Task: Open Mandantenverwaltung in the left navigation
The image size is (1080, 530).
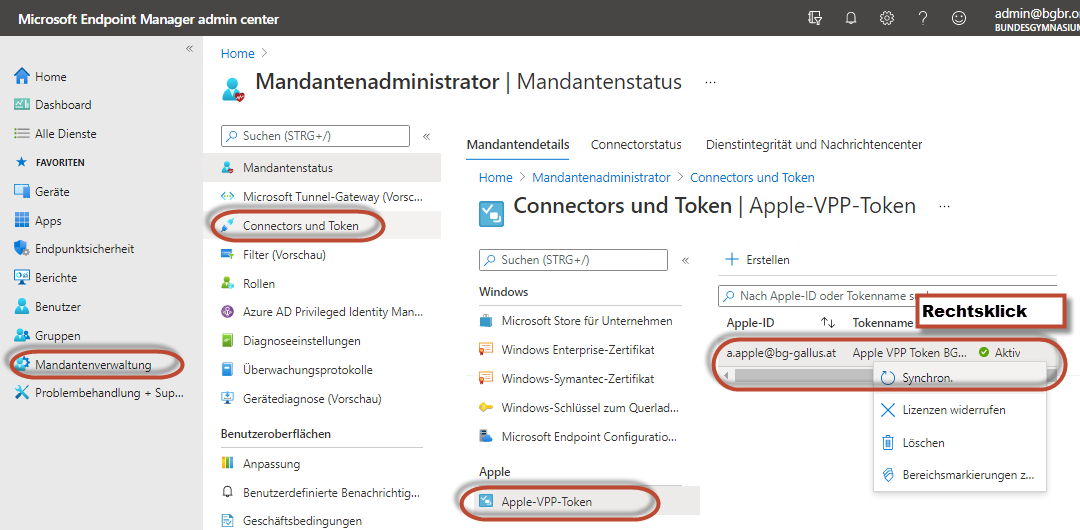Action: pos(93,364)
